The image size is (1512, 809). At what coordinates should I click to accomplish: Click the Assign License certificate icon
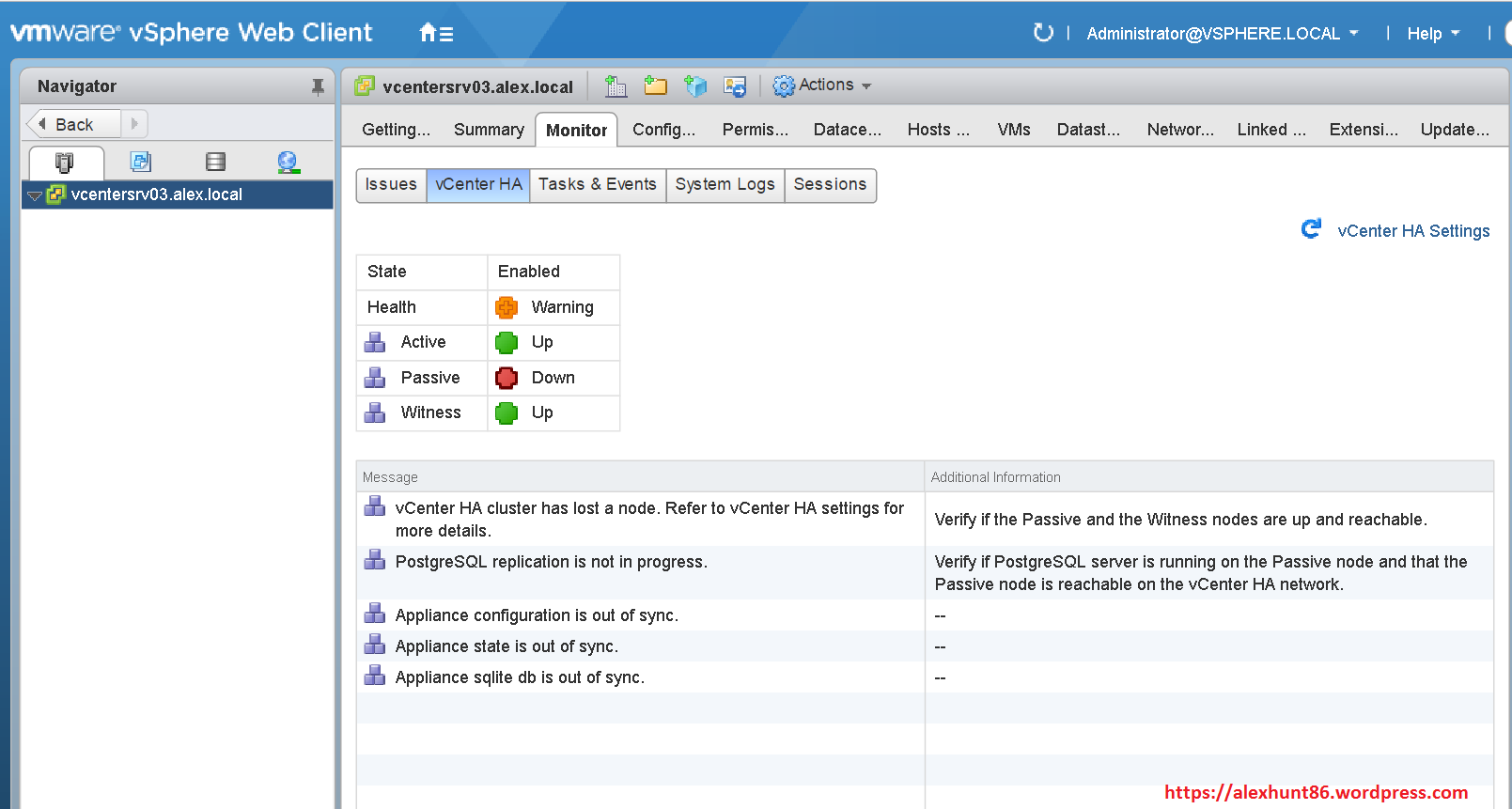tap(735, 86)
